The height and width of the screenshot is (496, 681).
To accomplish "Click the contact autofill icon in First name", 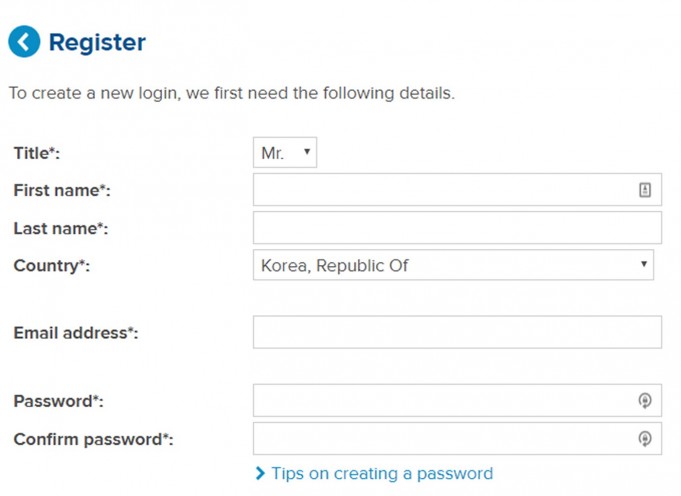I will coord(645,190).
